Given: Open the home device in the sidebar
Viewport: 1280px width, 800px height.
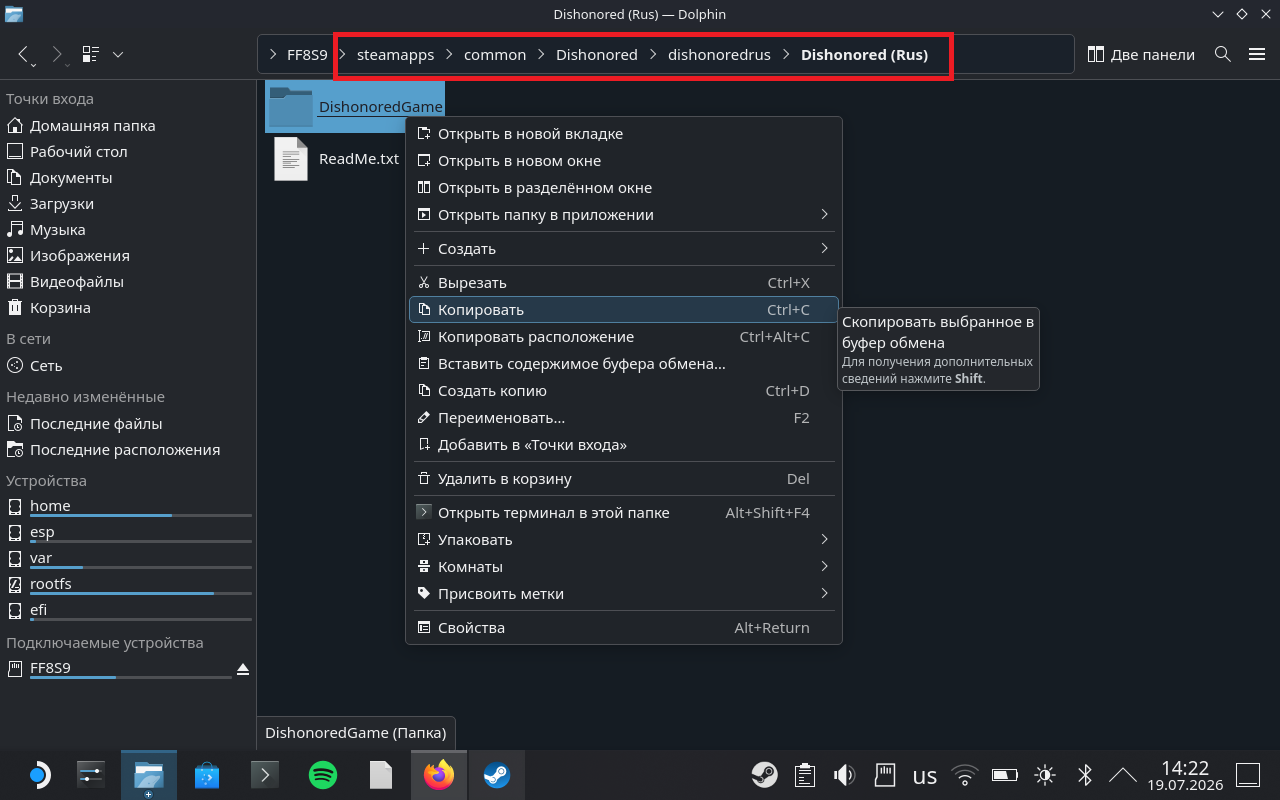Looking at the screenshot, I should (x=128, y=507).
